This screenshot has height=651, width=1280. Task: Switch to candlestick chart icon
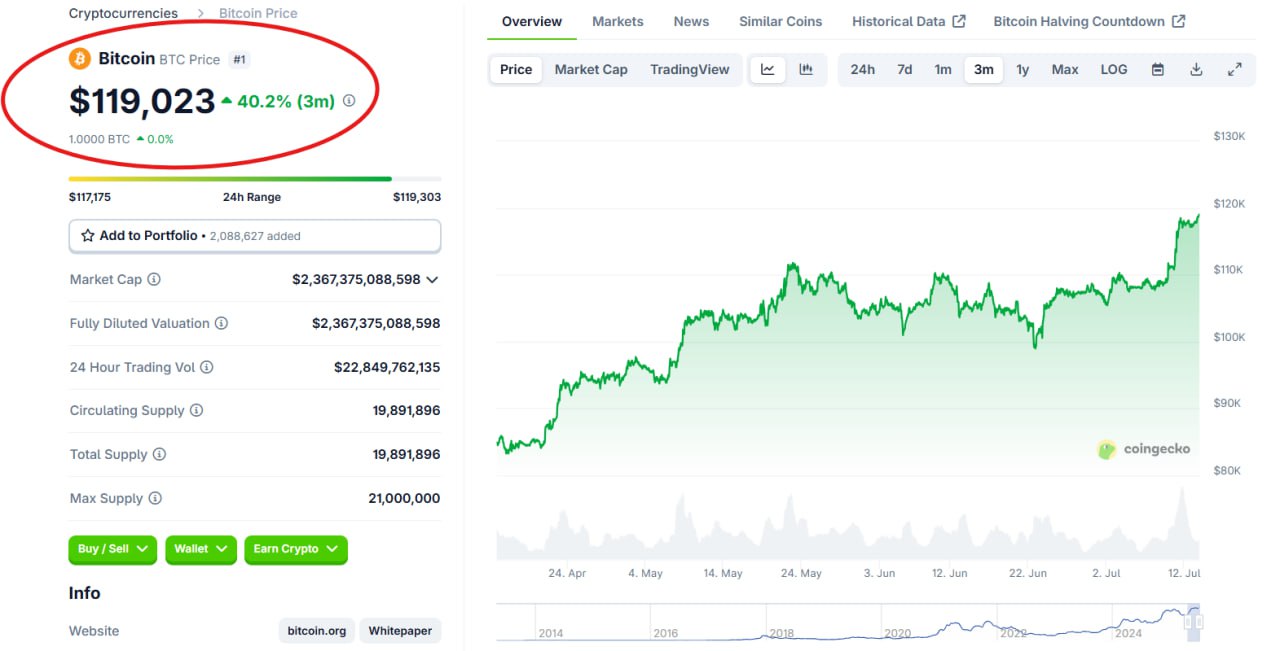tap(806, 70)
